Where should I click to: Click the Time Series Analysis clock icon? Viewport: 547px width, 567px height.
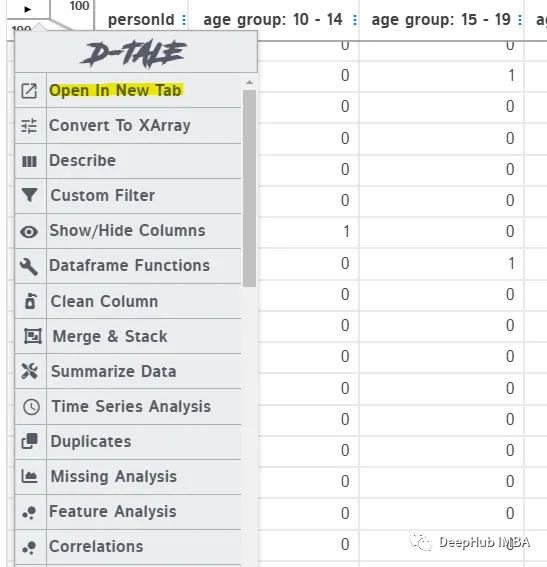(31, 407)
